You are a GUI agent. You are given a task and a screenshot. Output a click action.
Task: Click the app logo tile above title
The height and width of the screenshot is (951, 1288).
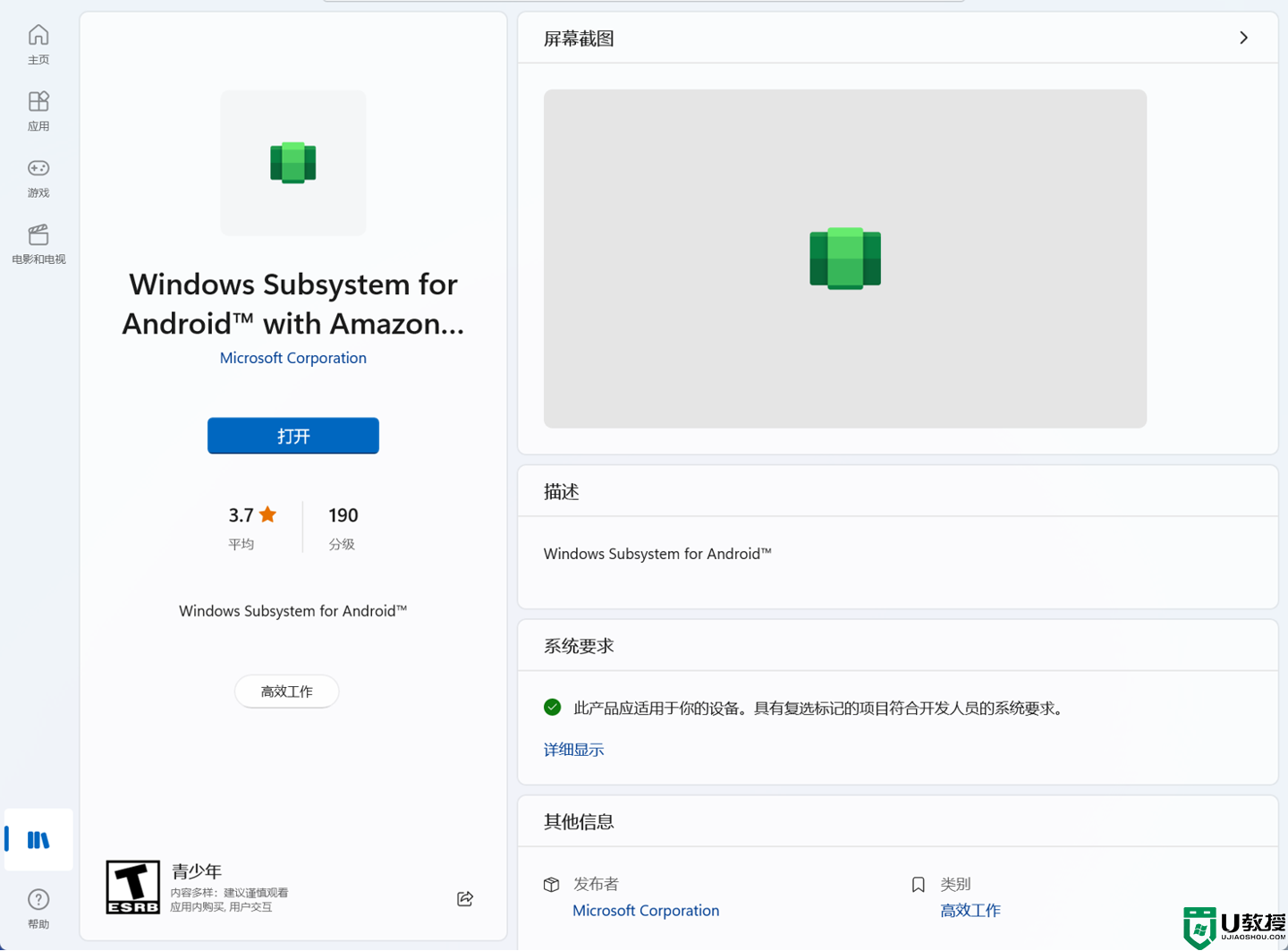pyautogui.click(x=293, y=163)
